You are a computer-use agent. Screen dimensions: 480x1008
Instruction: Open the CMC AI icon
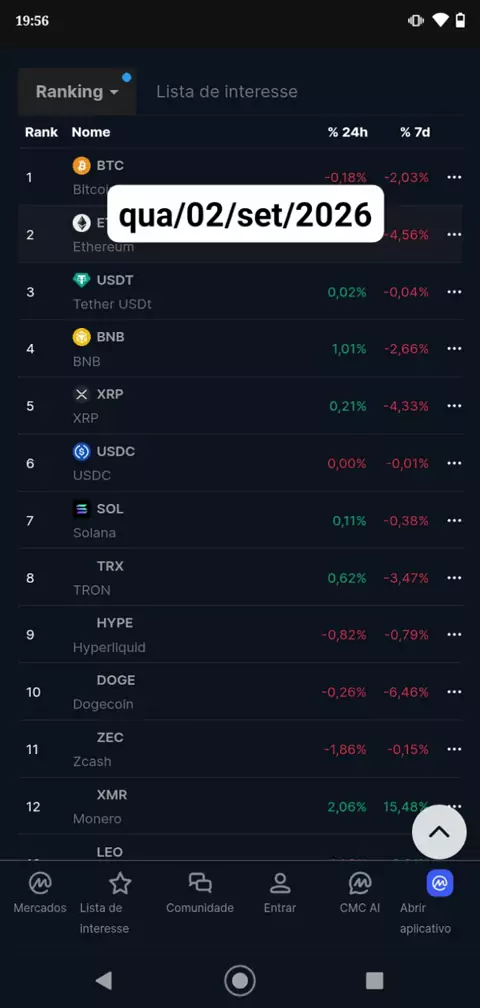[x=360, y=883]
